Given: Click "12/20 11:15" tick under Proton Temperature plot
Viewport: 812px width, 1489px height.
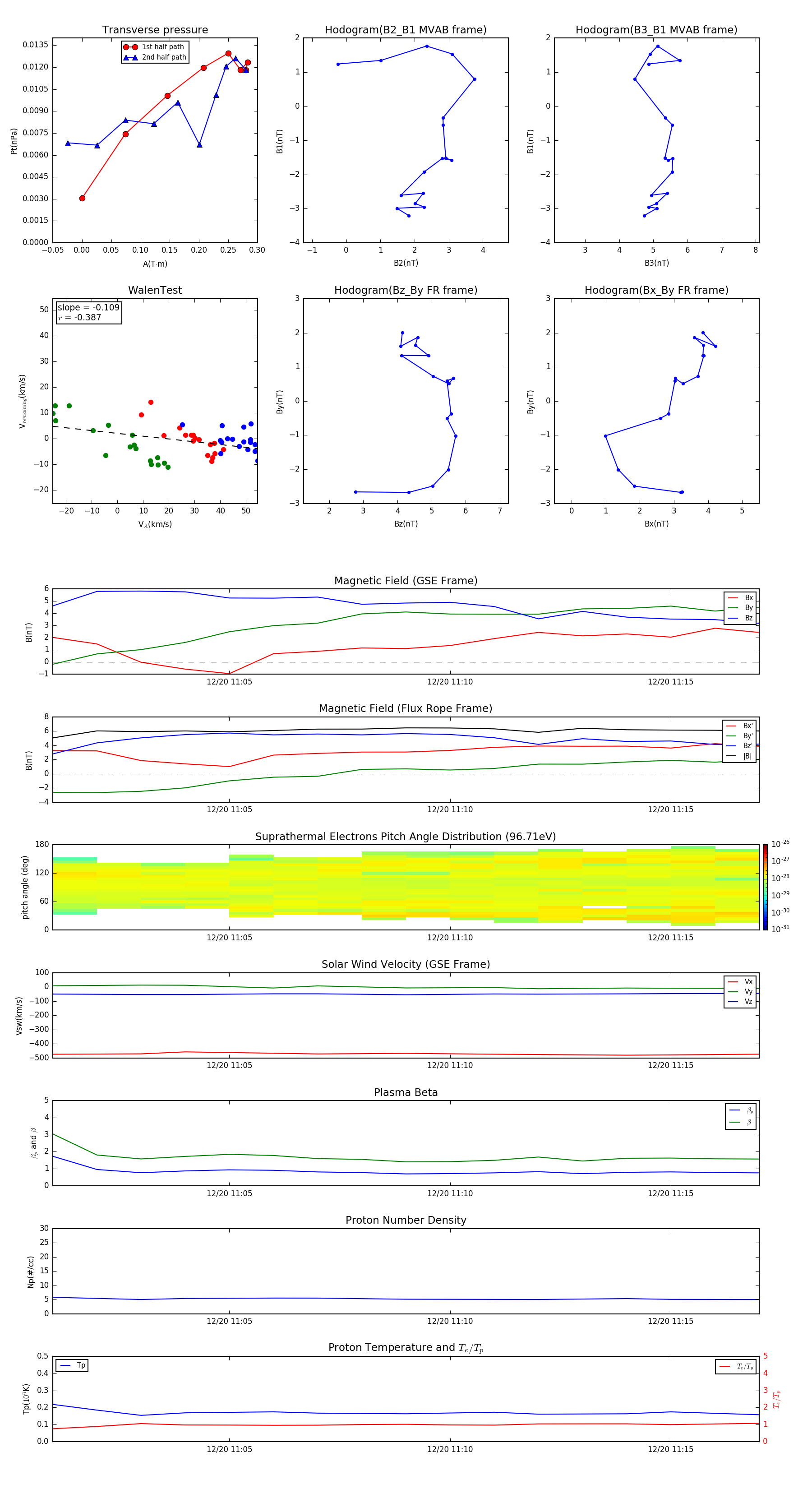Looking at the screenshot, I should point(670,1449).
